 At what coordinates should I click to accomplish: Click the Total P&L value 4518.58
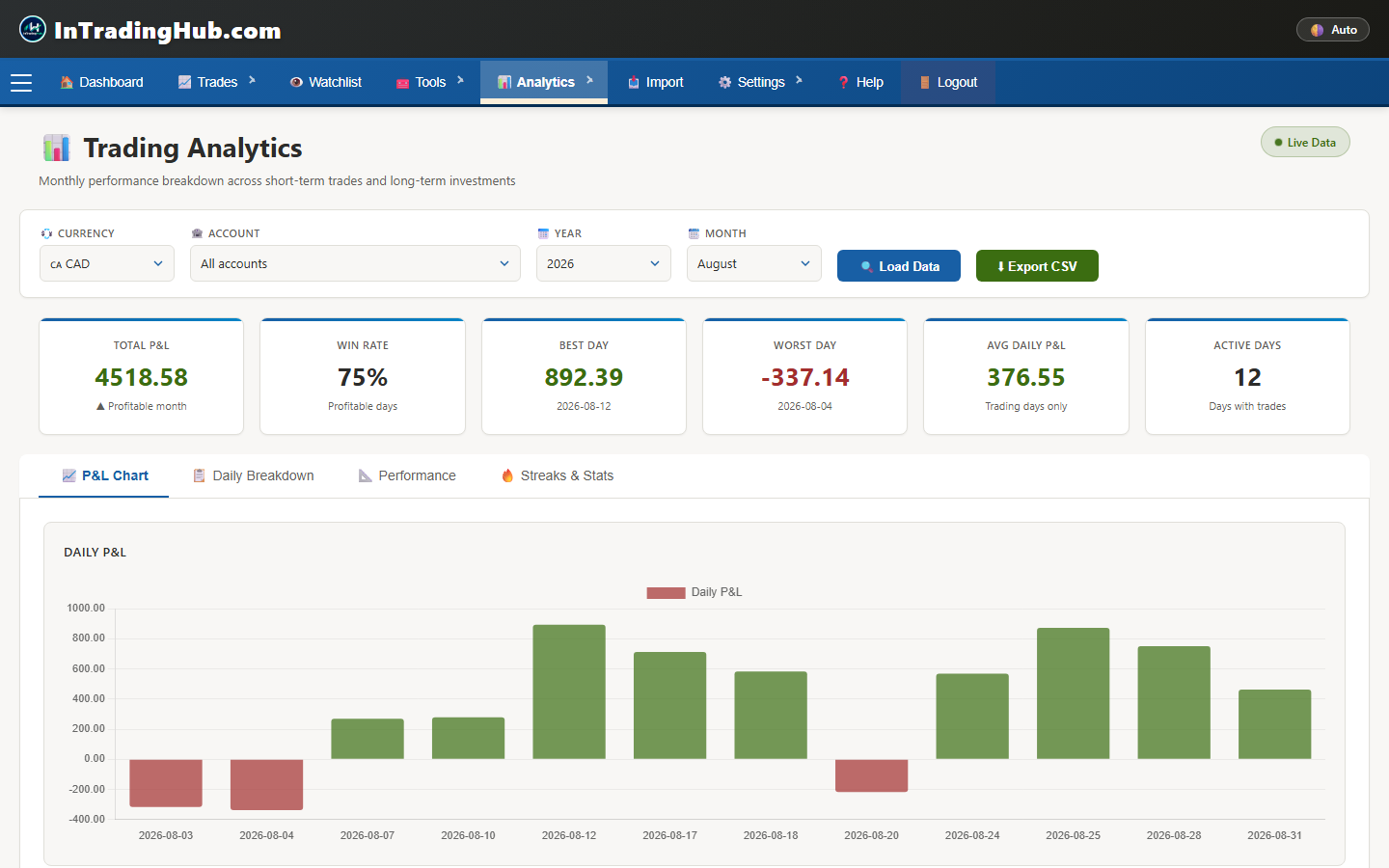pos(142,377)
